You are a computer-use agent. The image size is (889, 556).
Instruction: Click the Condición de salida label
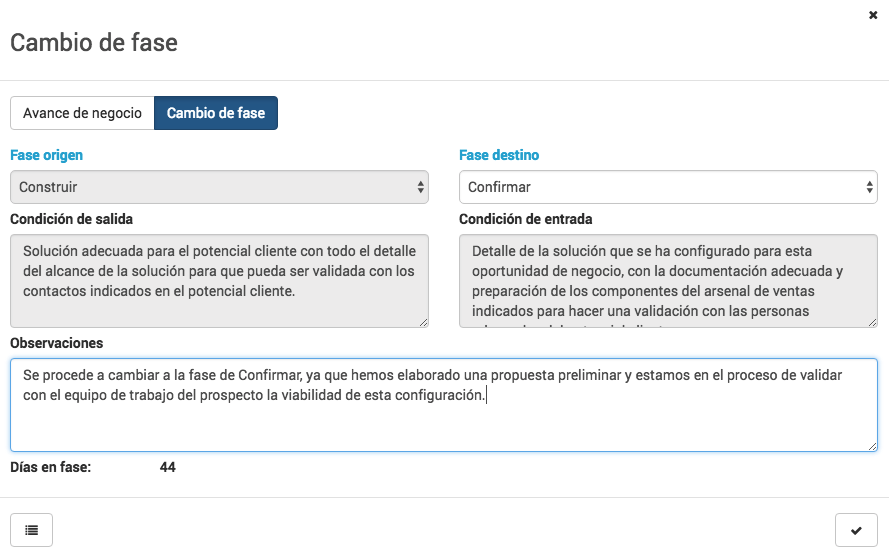(71, 219)
